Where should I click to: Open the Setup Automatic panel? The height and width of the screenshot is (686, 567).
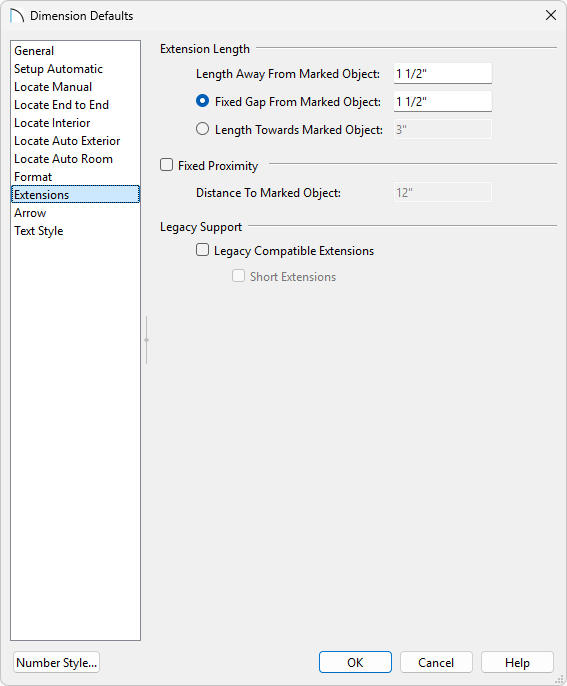(75, 69)
